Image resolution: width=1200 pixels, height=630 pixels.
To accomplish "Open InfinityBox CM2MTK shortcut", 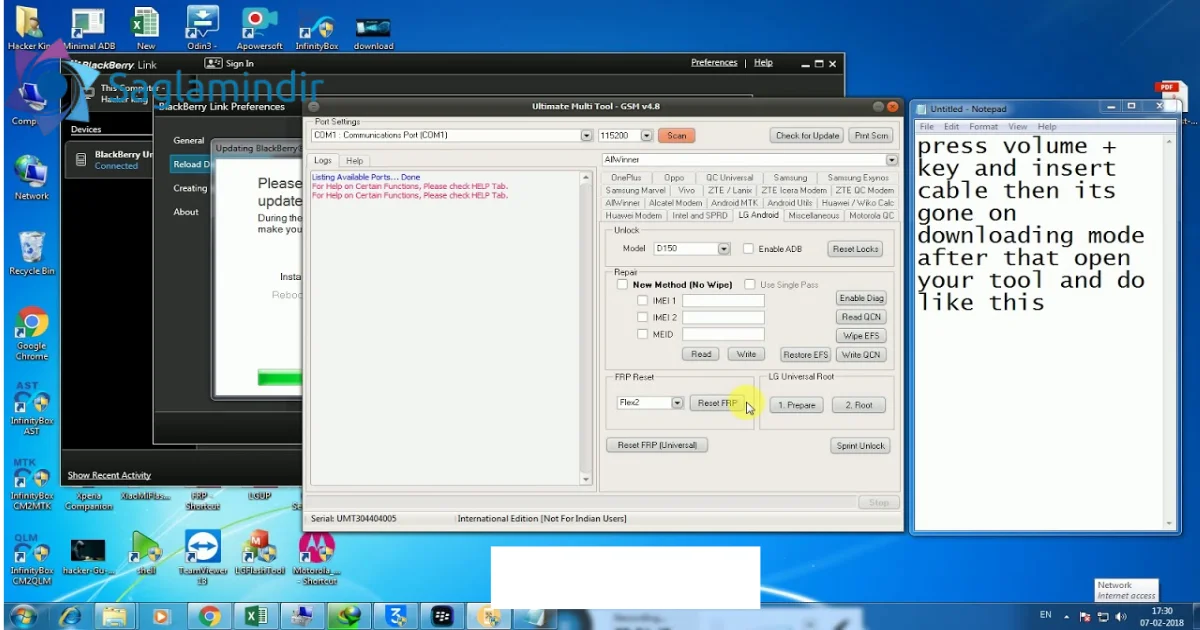I will (x=31, y=484).
